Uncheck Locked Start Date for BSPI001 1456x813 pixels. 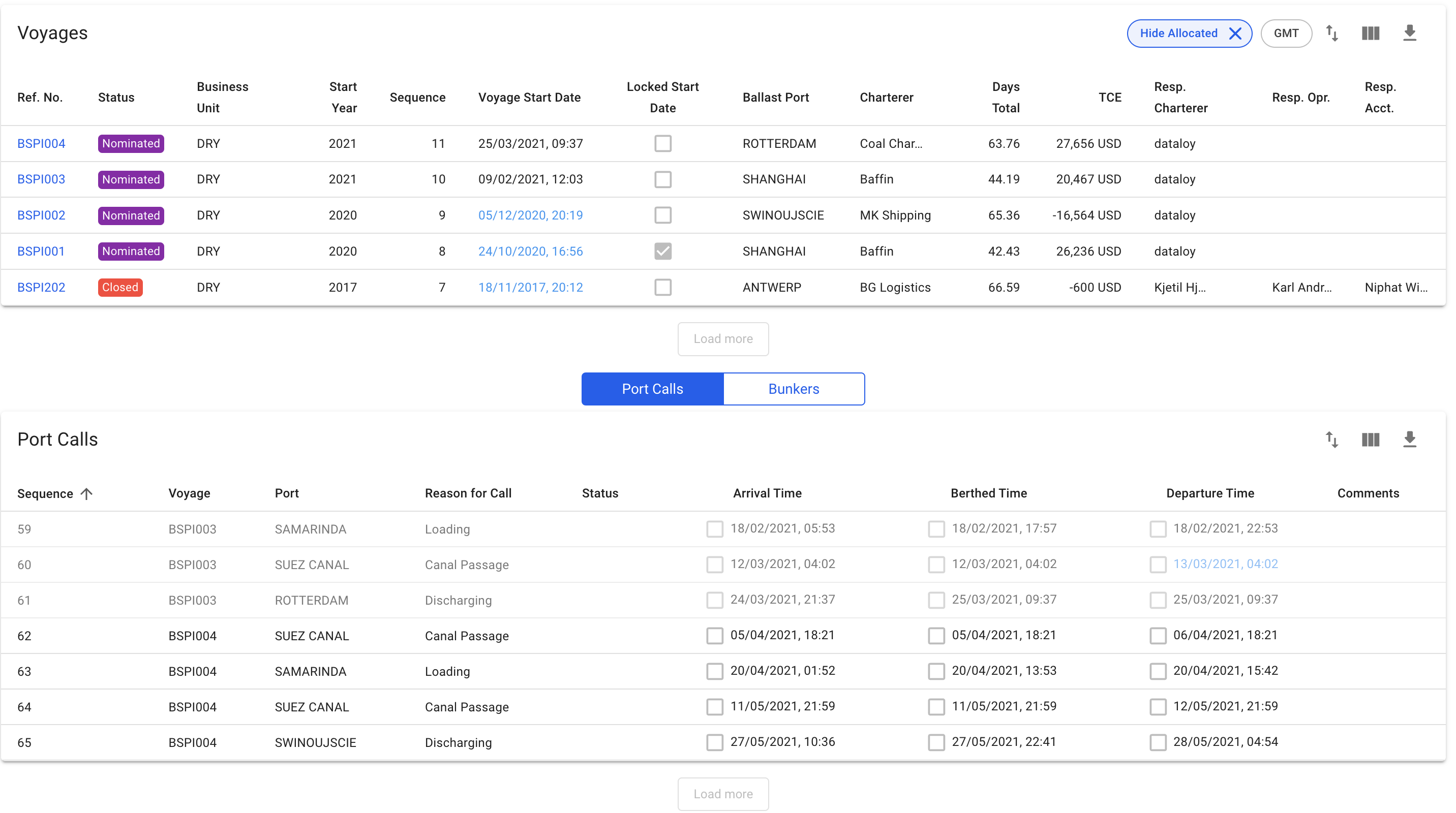click(x=663, y=252)
